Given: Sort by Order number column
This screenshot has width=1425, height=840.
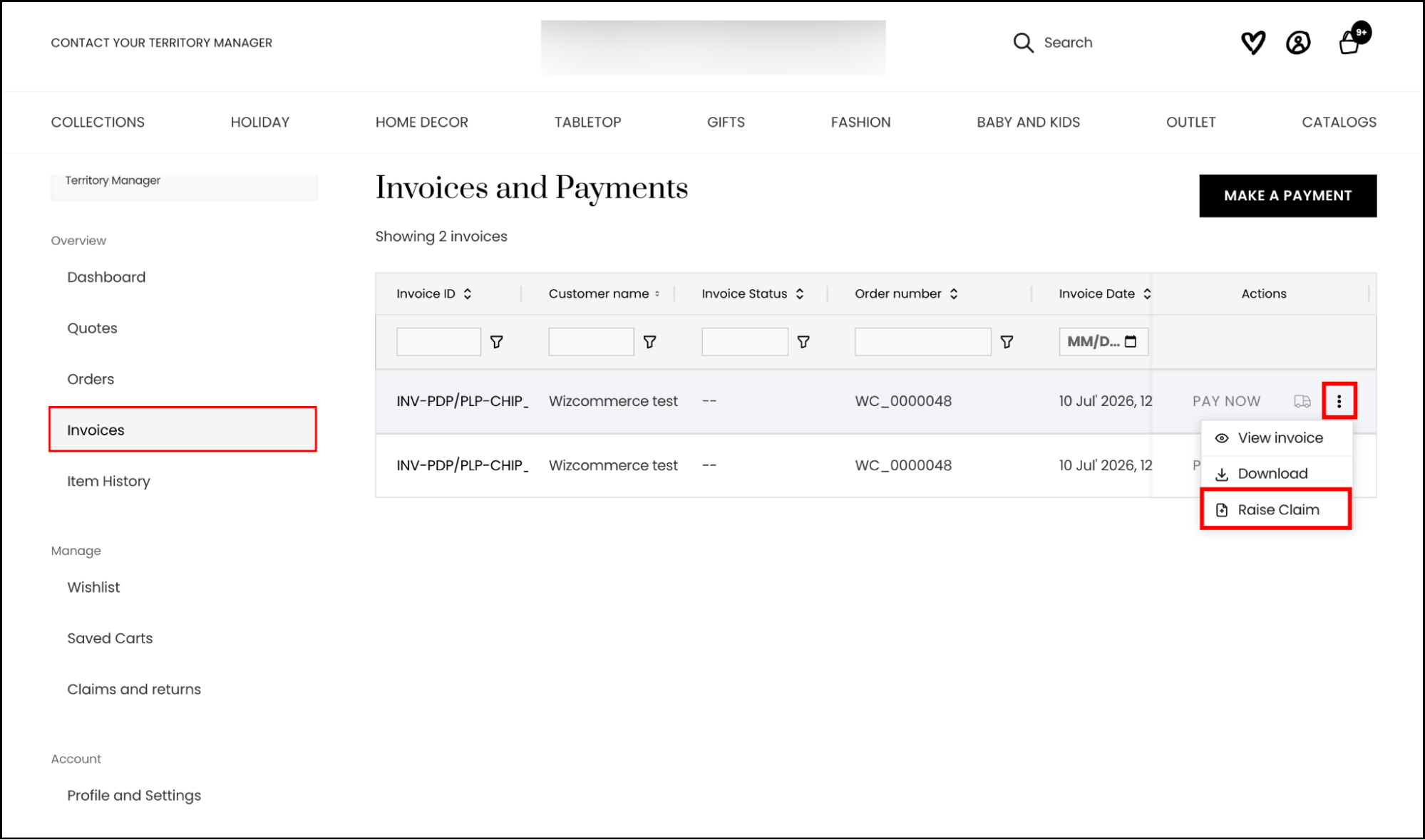Looking at the screenshot, I should pos(954,294).
